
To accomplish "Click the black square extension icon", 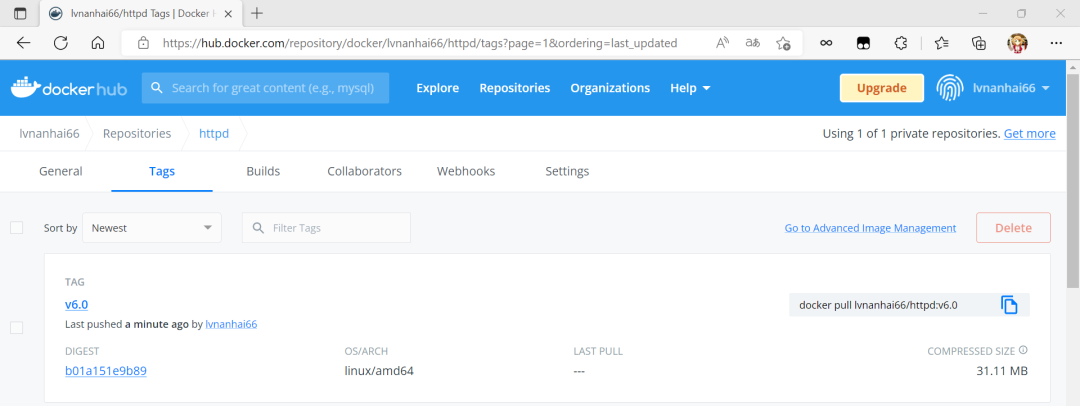I will point(863,43).
